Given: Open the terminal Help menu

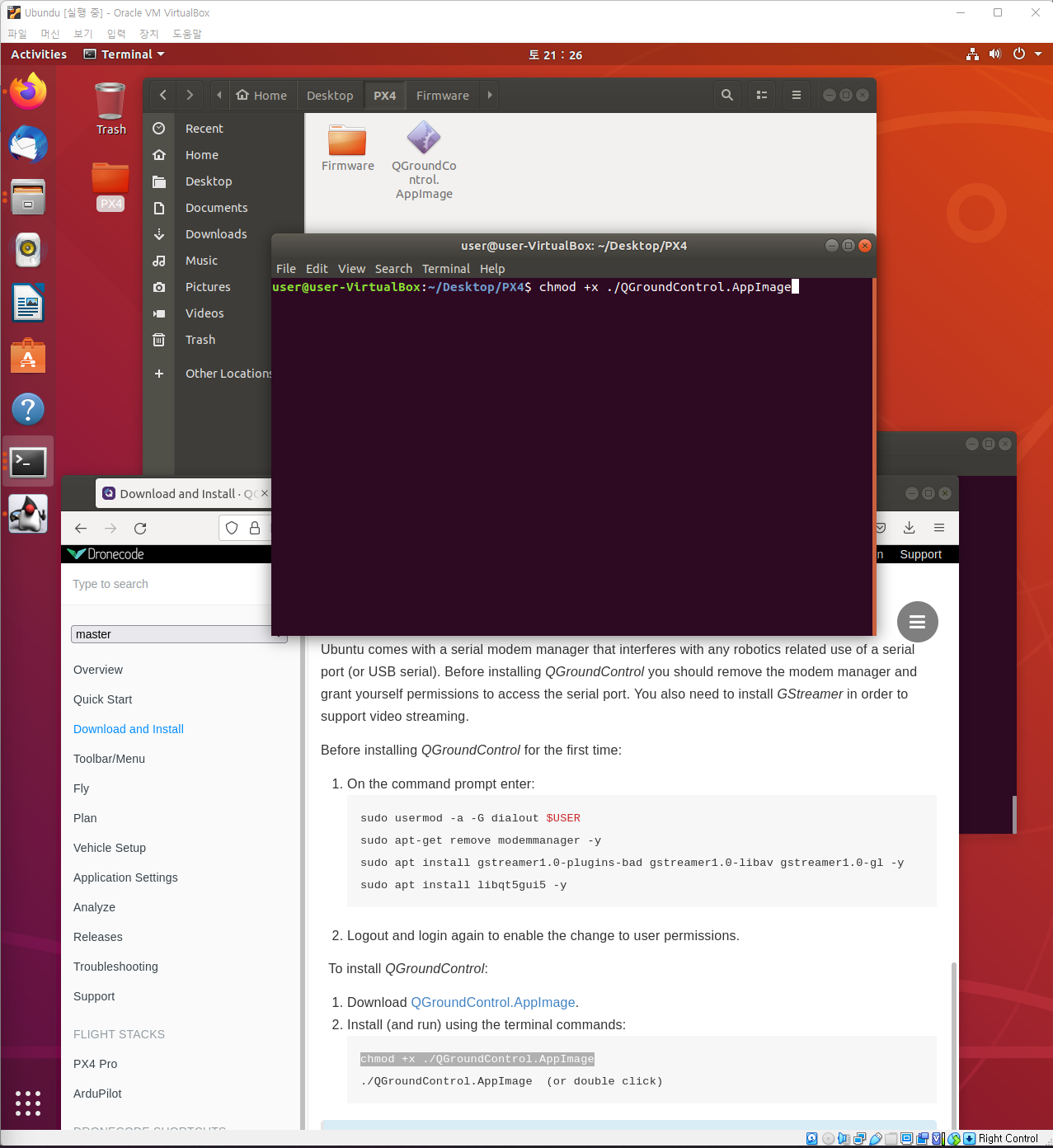Looking at the screenshot, I should tap(492, 269).
